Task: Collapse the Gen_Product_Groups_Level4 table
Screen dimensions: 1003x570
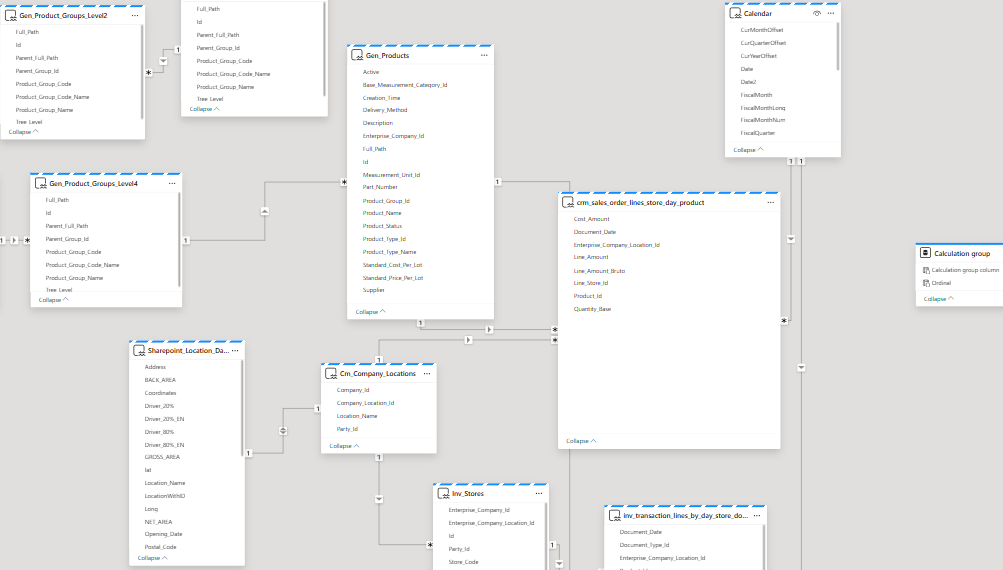Action: [54, 300]
